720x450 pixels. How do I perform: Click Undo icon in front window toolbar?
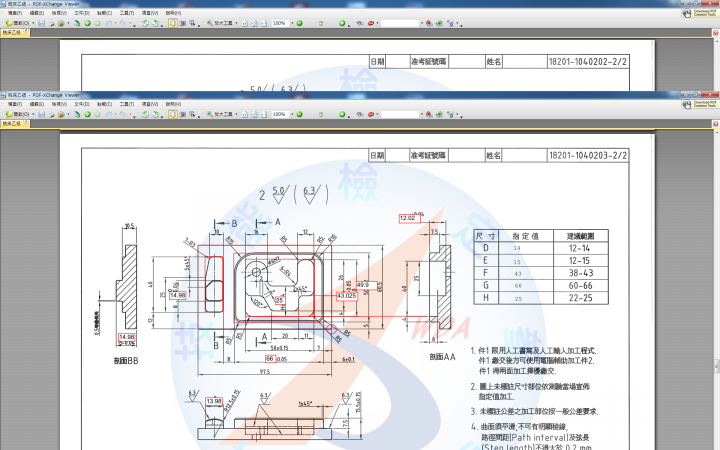tap(108, 114)
